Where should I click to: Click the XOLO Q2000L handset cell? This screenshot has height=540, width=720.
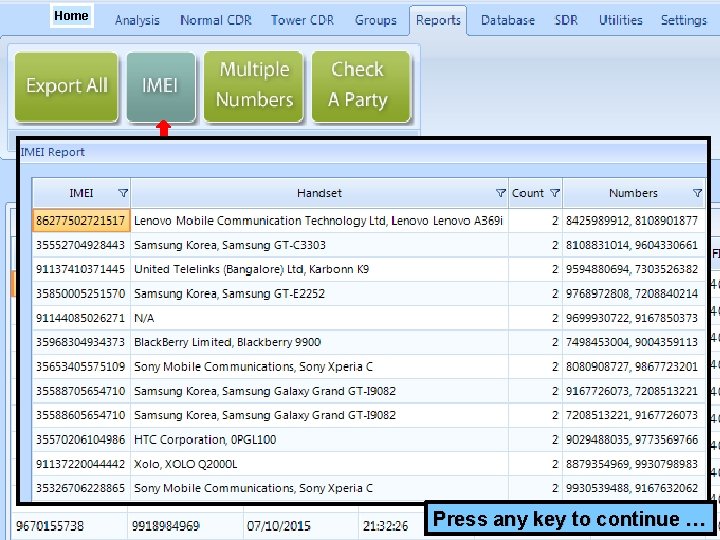click(x=320, y=464)
